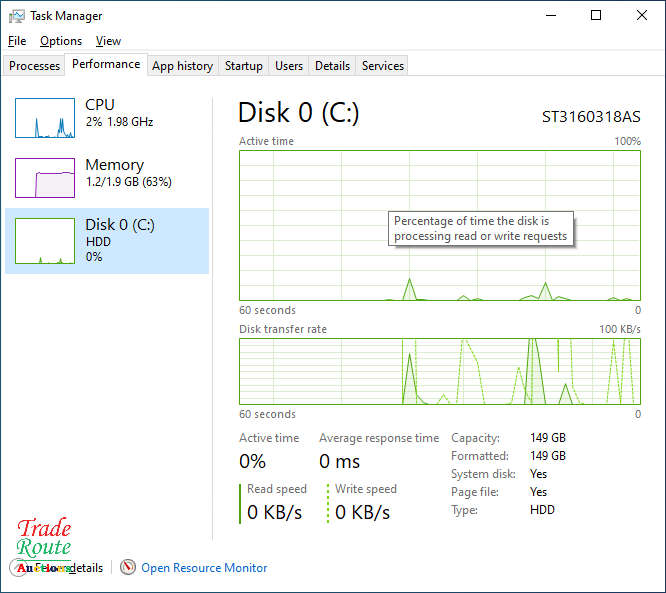Screen dimensions: 666x593
Task: Click the Disk transfer rate graph
Action: (x=439, y=371)
